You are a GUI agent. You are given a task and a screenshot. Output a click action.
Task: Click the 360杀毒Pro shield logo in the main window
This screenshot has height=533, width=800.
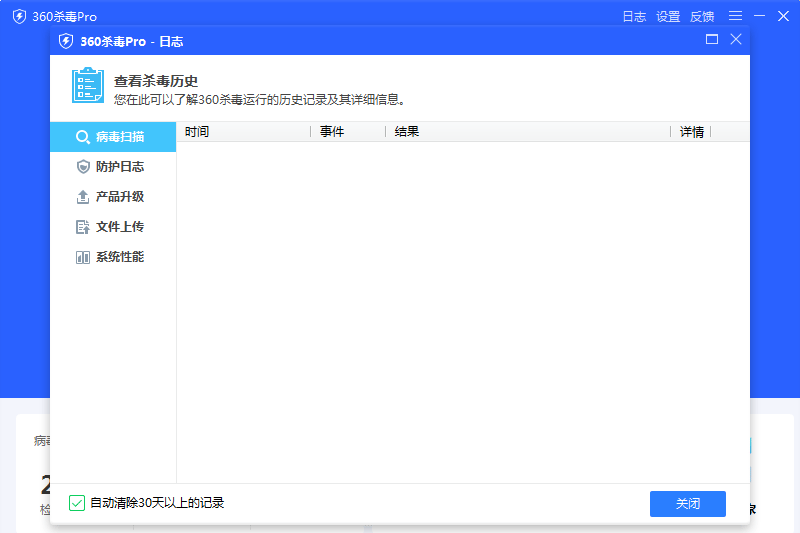[19, 16]
